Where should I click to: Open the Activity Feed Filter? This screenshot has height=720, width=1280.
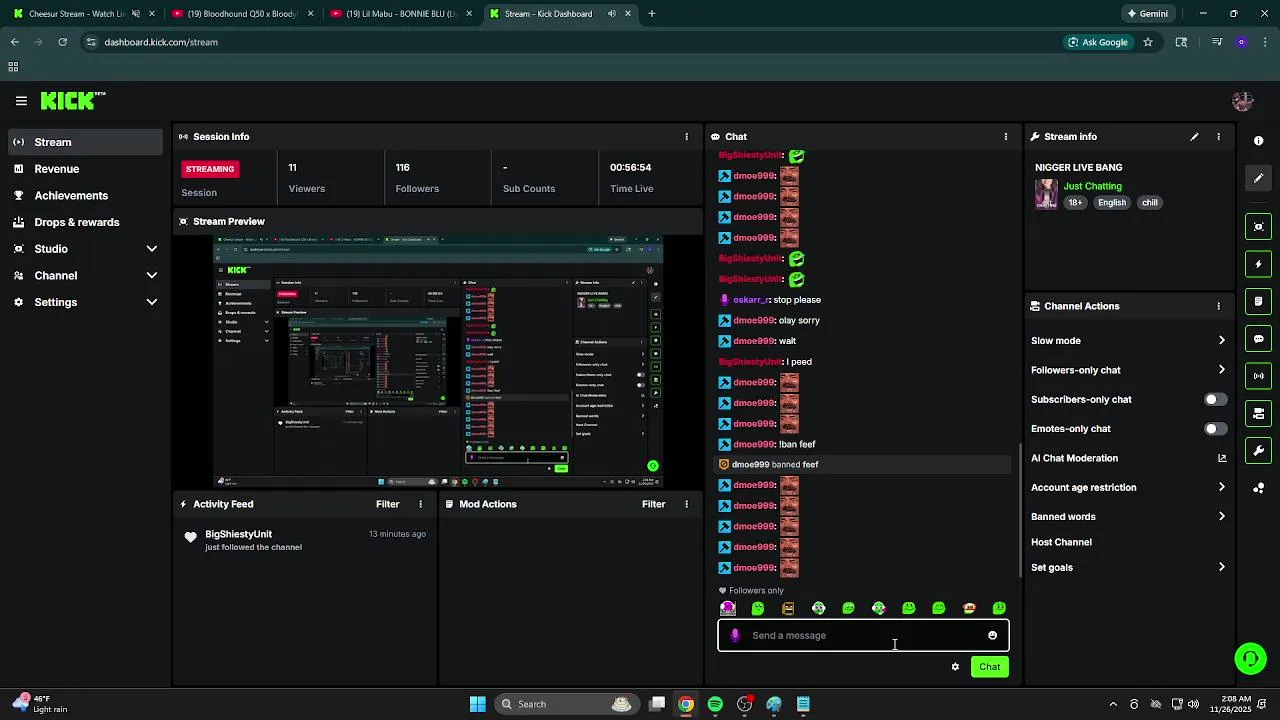[x=387, y=505]
